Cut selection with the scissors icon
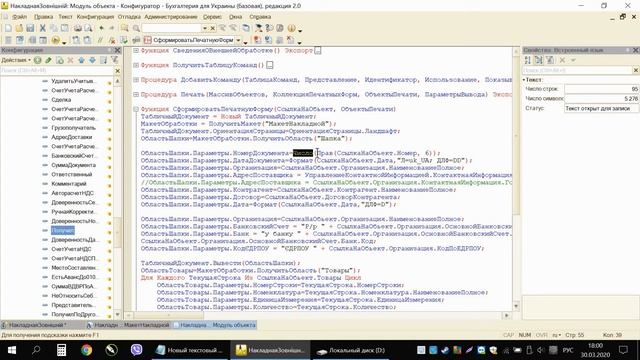This screenshot has width=640, height=360. click(x=42, y=28)
